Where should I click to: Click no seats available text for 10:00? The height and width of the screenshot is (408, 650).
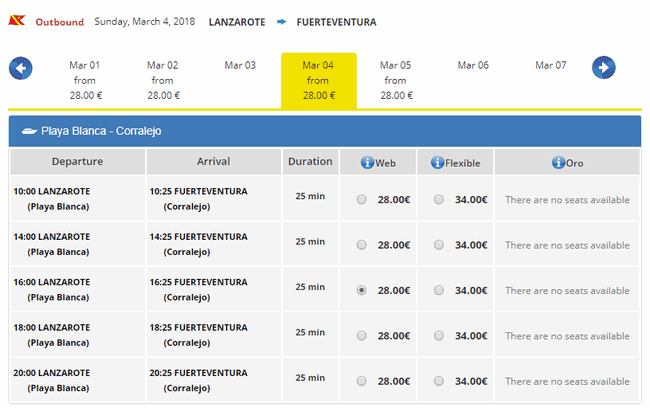567,200
